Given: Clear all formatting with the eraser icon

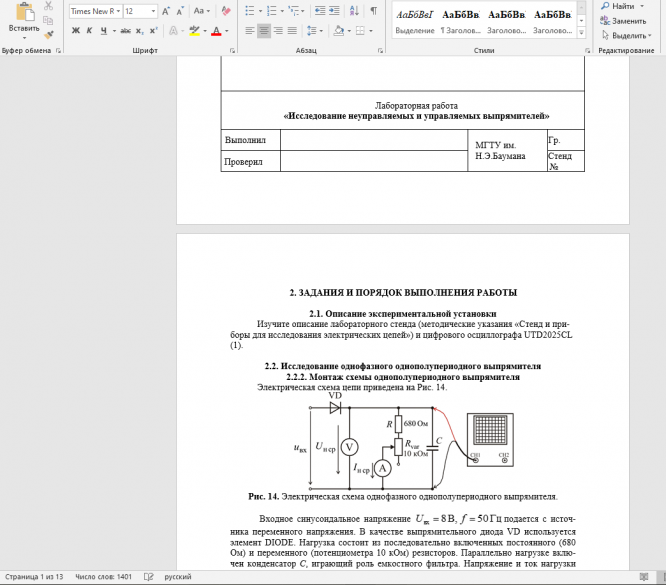Looking at the screenshot, I should click(226, 11).
